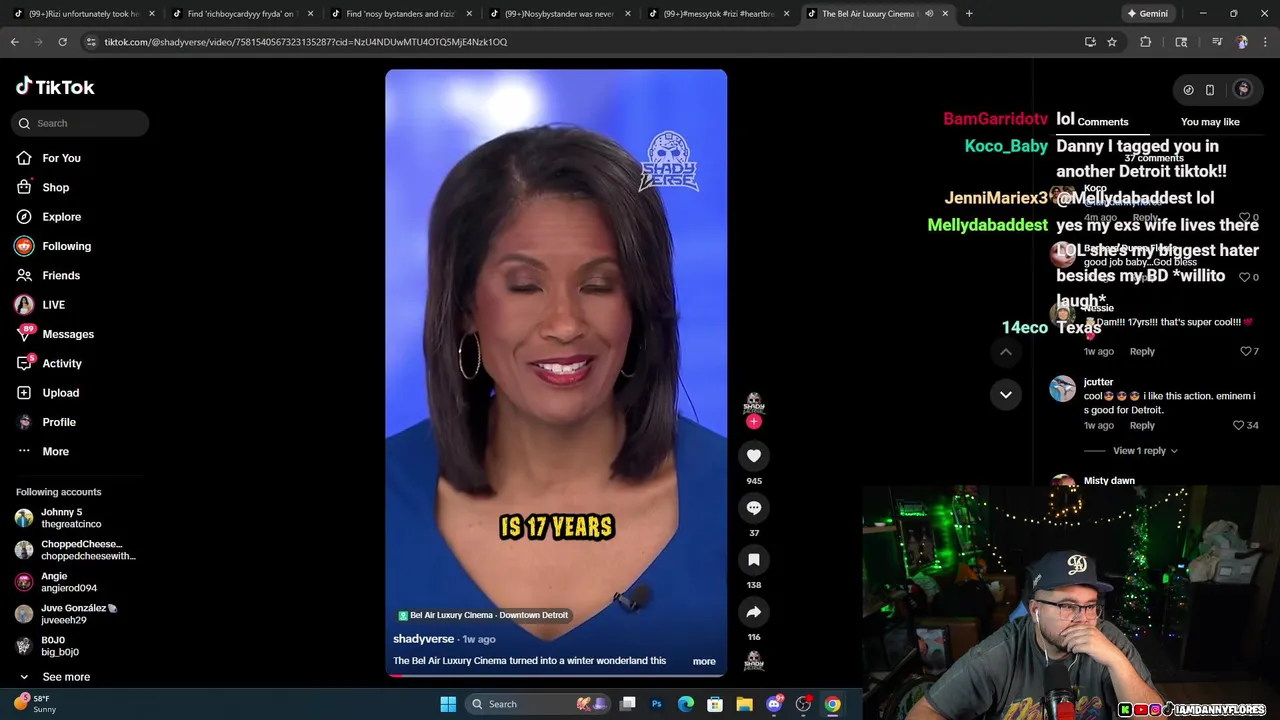The height and width of the screenshot is (720, 1280).
Task: Open jcutter's profile avatar
Action: 1063,389
